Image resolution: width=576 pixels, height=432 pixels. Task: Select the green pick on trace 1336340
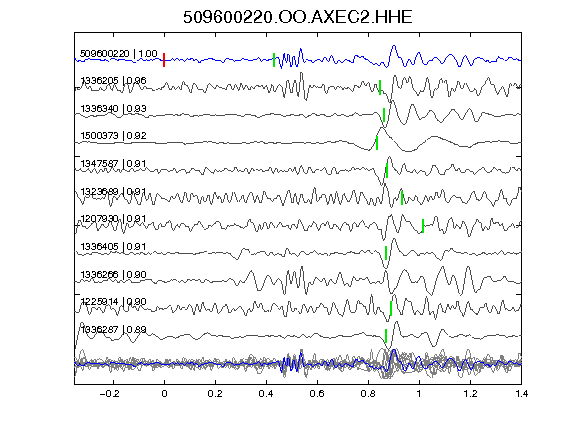(x=384, y=115)
